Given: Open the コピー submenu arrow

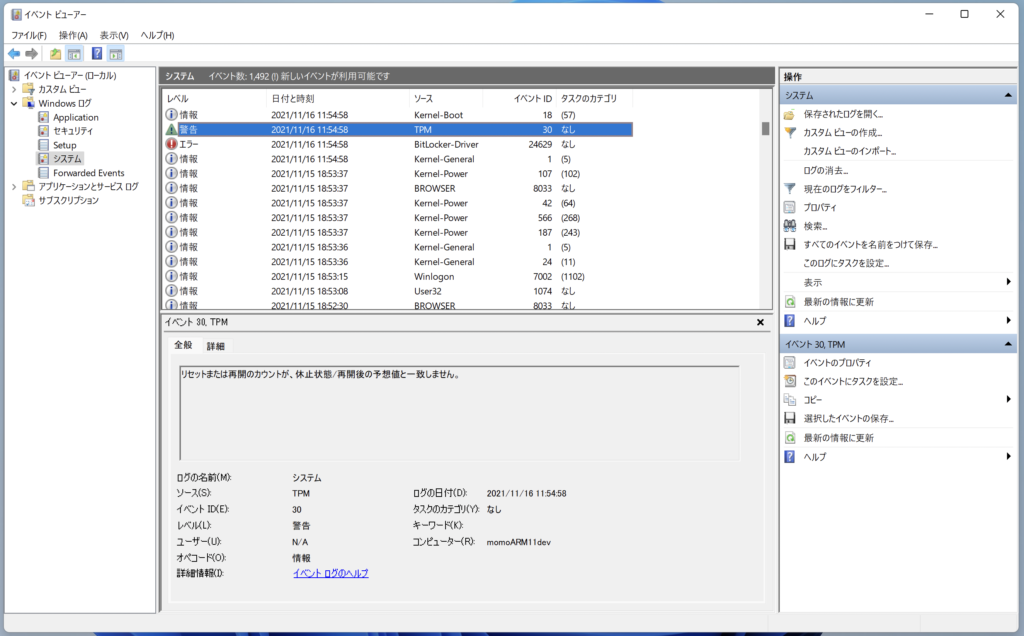Looking at the screenshot, I should coord(1008,400).
